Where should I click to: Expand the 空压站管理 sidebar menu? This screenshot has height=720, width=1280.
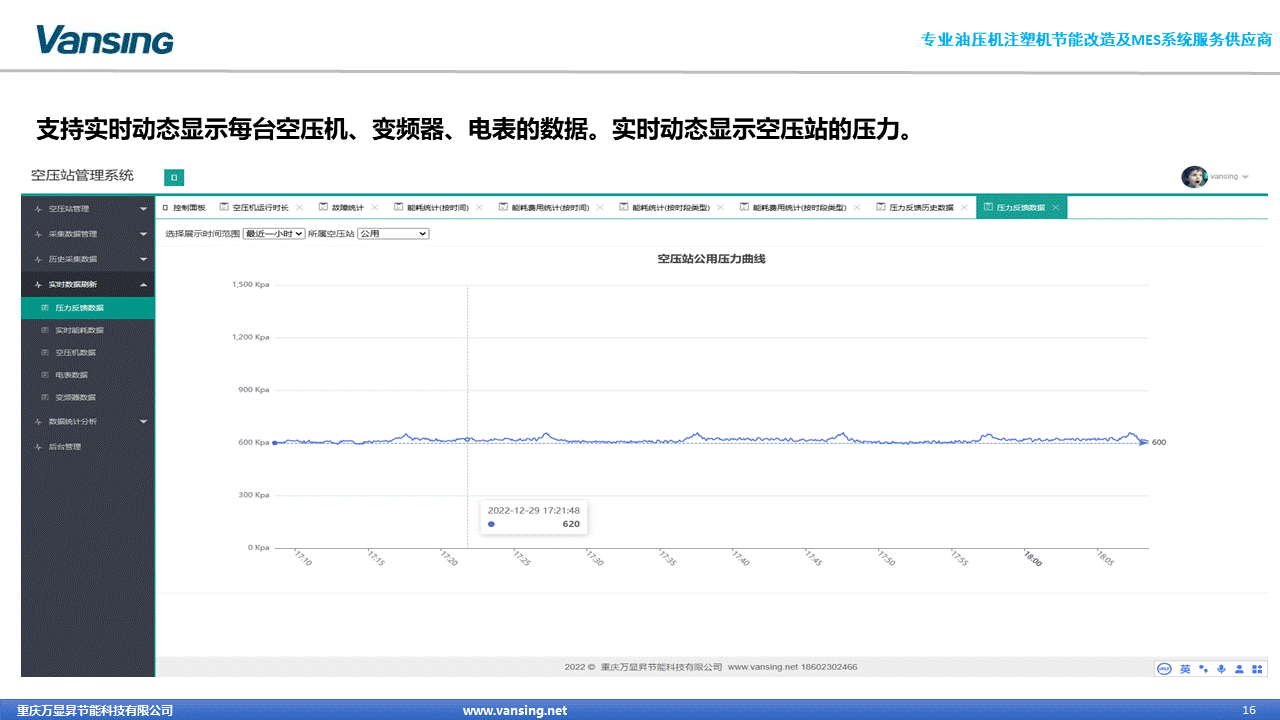[x=88, y=209]
